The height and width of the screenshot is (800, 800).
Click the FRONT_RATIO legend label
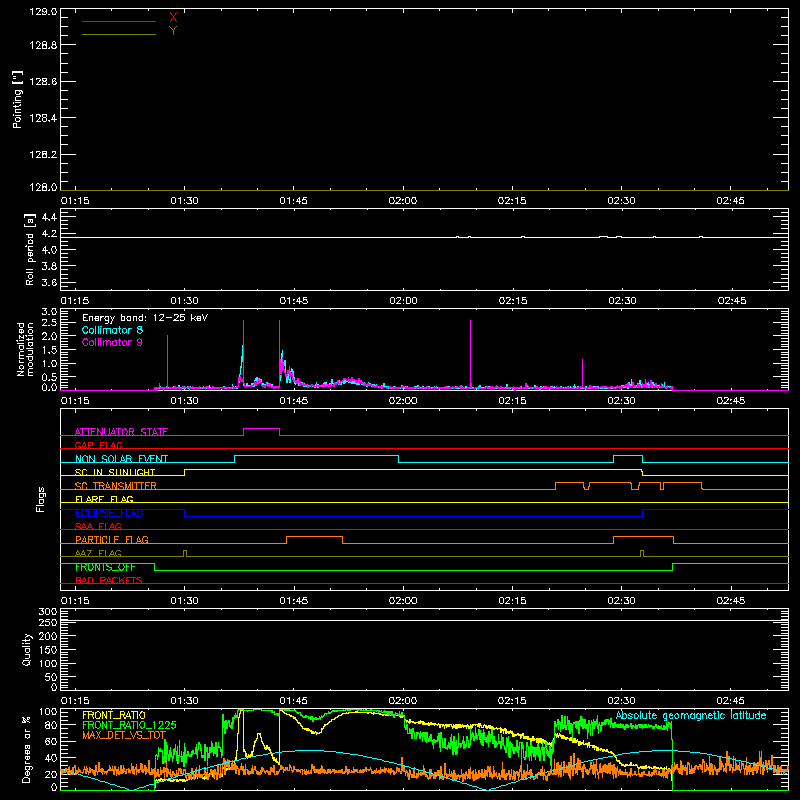coord(114,715)
